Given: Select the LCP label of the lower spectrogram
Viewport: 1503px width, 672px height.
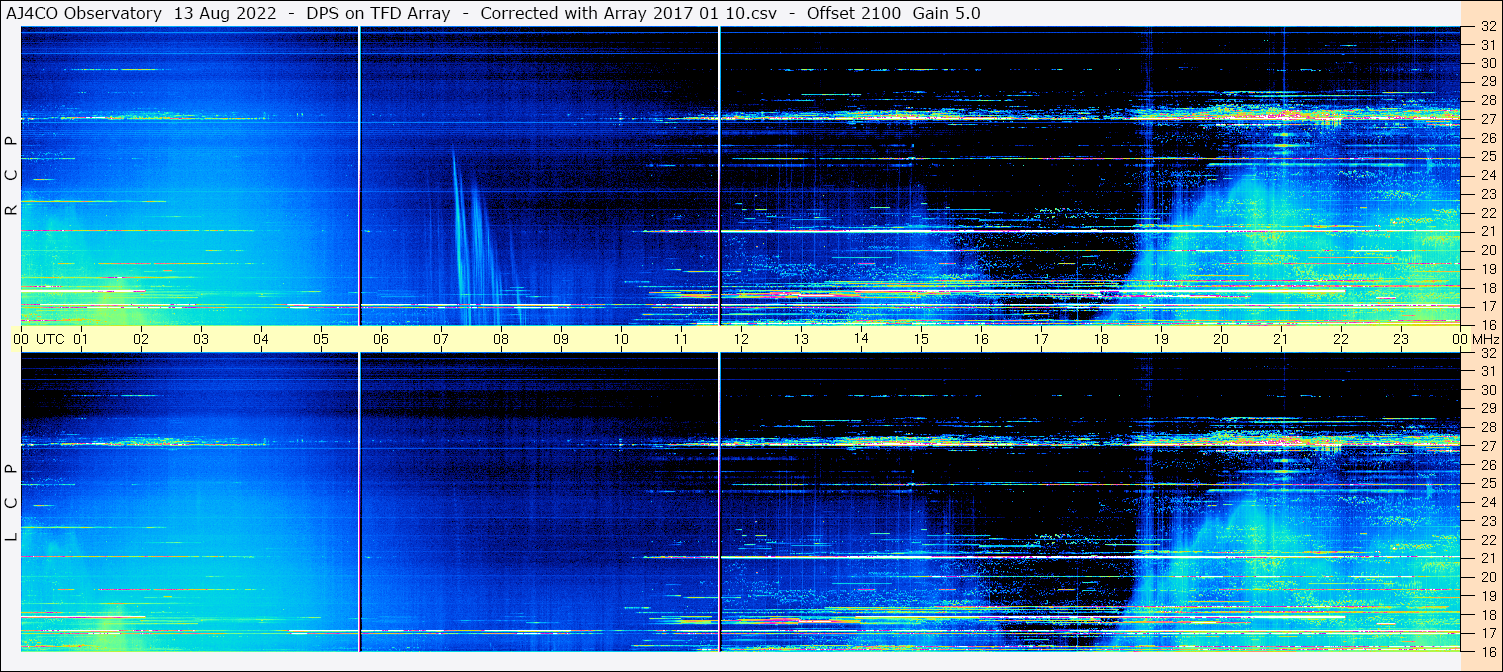Looking at the screenshot, I should (12, 503).
